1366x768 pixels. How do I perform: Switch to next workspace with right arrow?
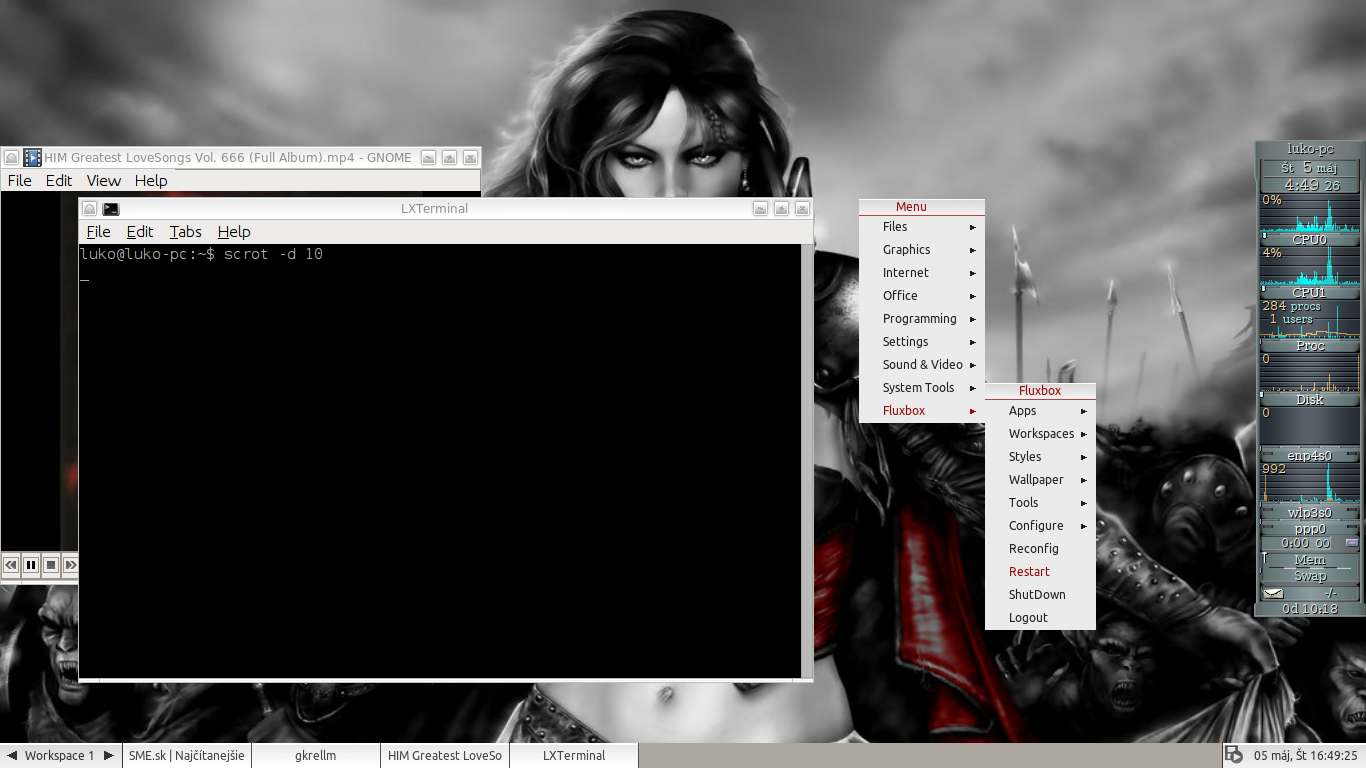[109, 756]
